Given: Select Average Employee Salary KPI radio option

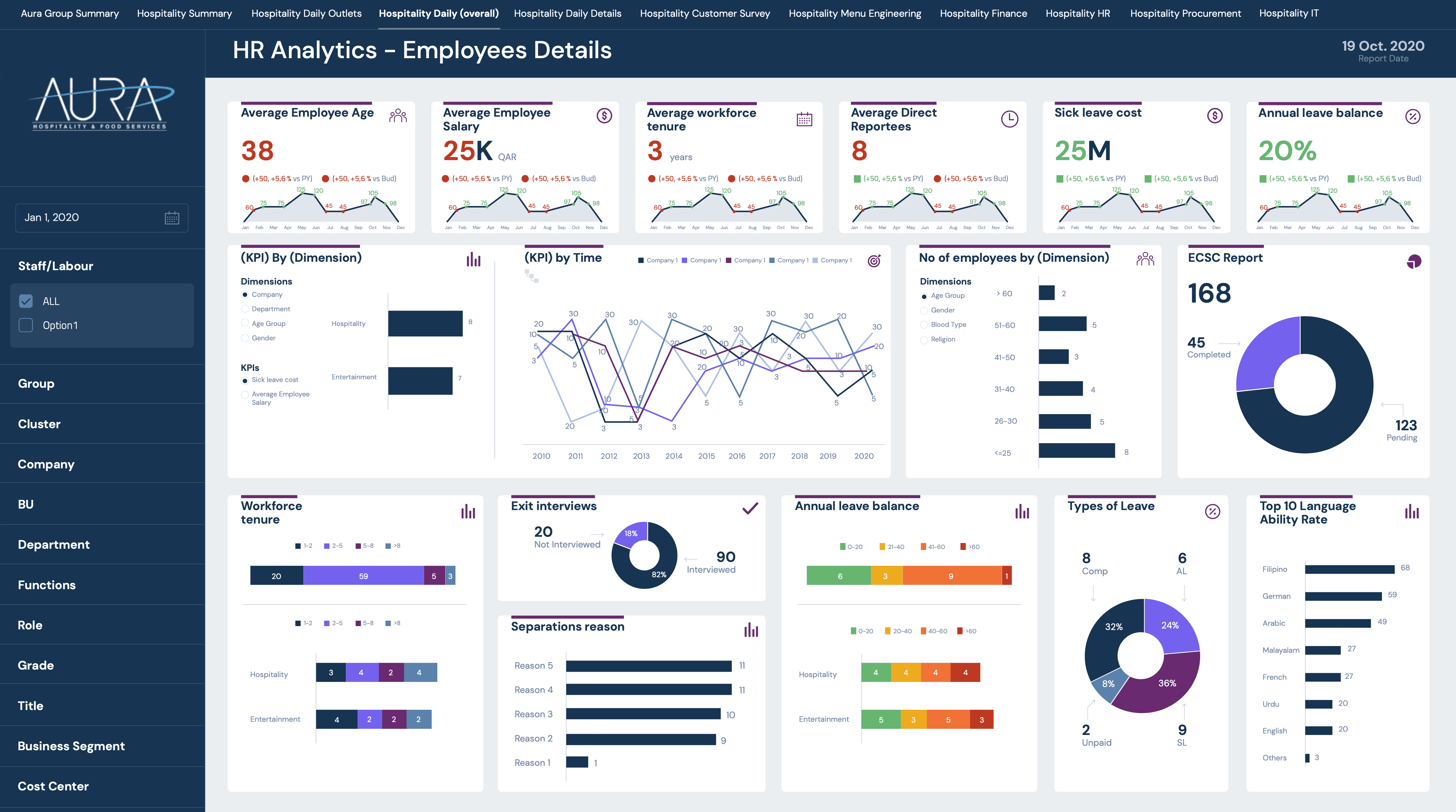Looking at the screenshot, I should [245, 394].
